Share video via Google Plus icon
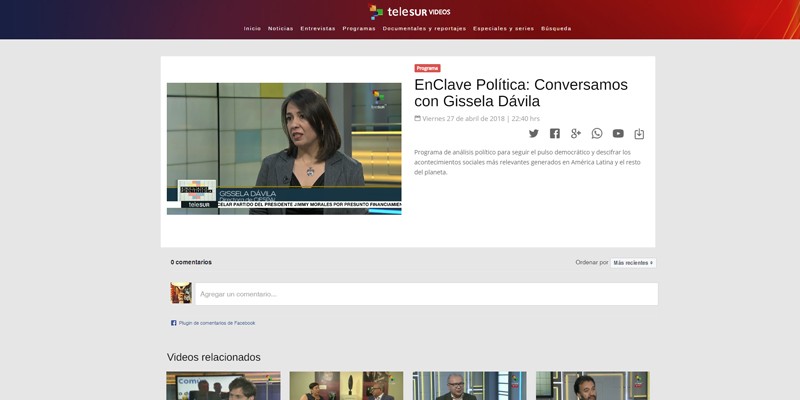800x400 pixels. (576, 134)
